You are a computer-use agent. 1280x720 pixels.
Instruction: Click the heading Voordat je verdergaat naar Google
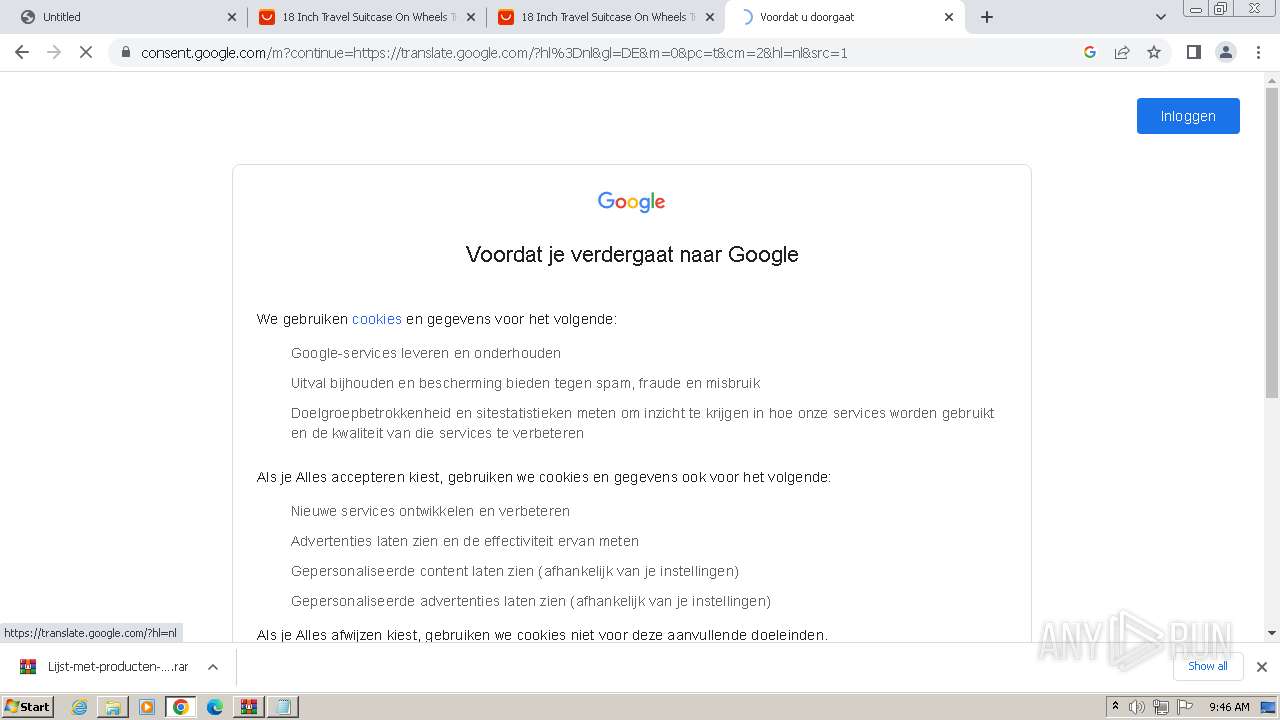[x=632, y=254]
